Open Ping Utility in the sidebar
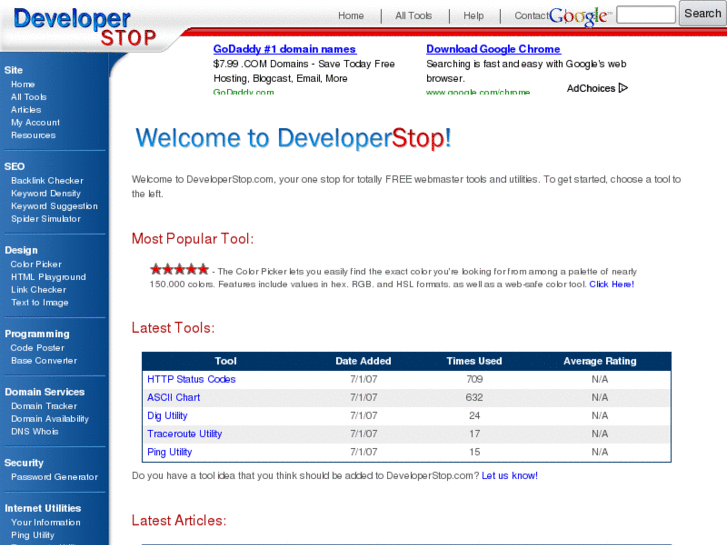The height and width of the screenshot is (545, 727). point(32,535)
